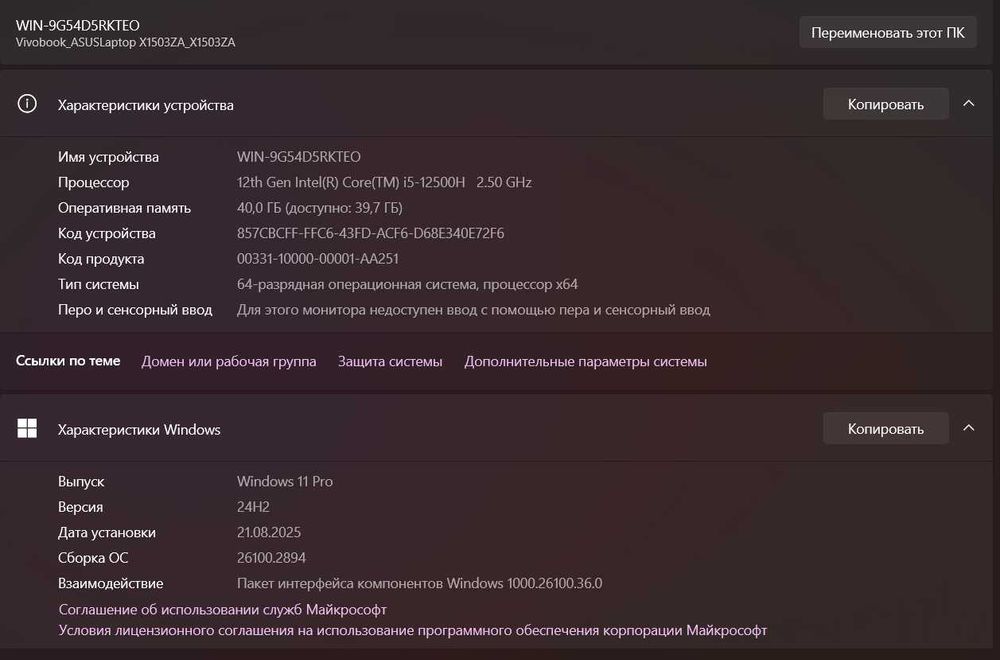Click the install date 21.08.2025
The image size is (1000, 660).
pos(268,532)
